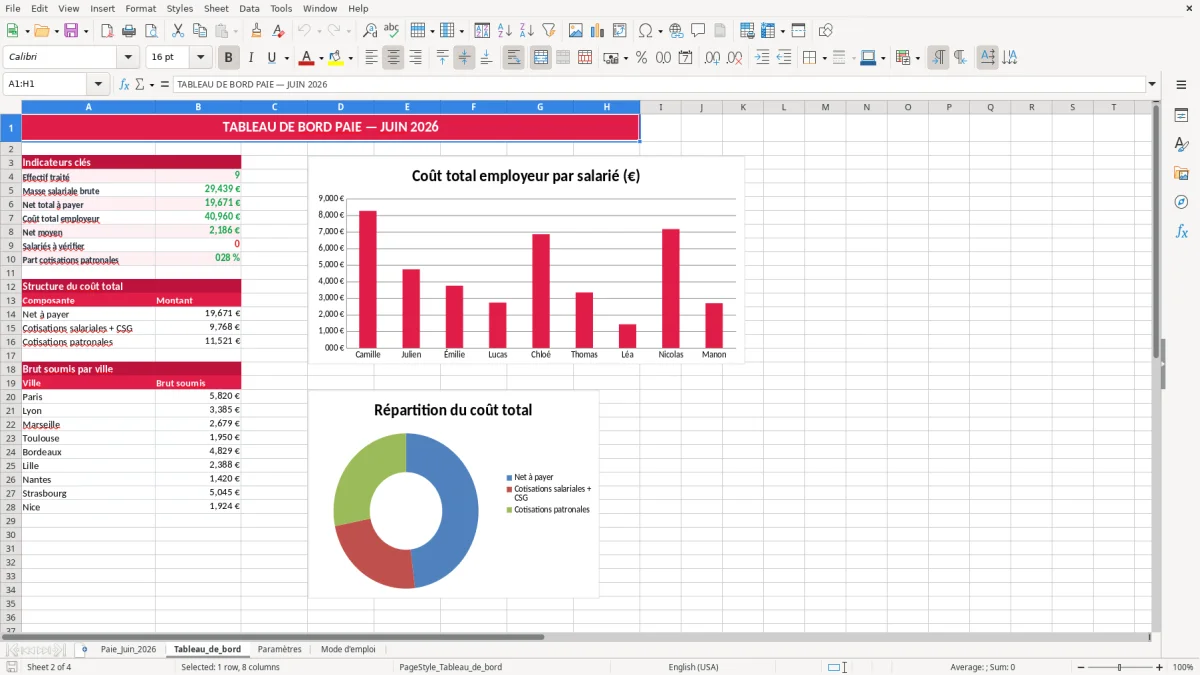
Task: Click the Save document icon
Action: 71,31
